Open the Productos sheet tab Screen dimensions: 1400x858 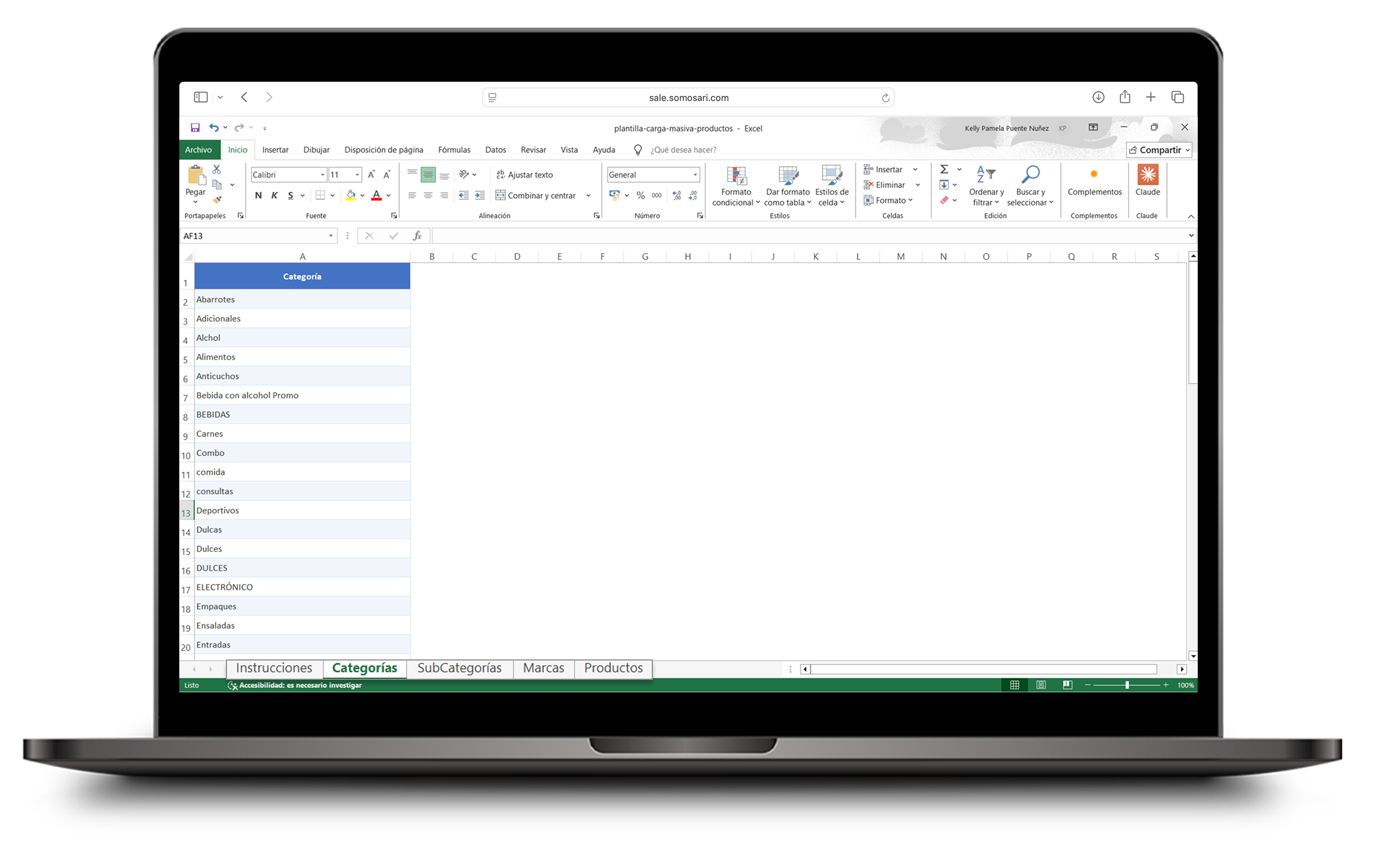pyautogui.click(x=614, y=668)
